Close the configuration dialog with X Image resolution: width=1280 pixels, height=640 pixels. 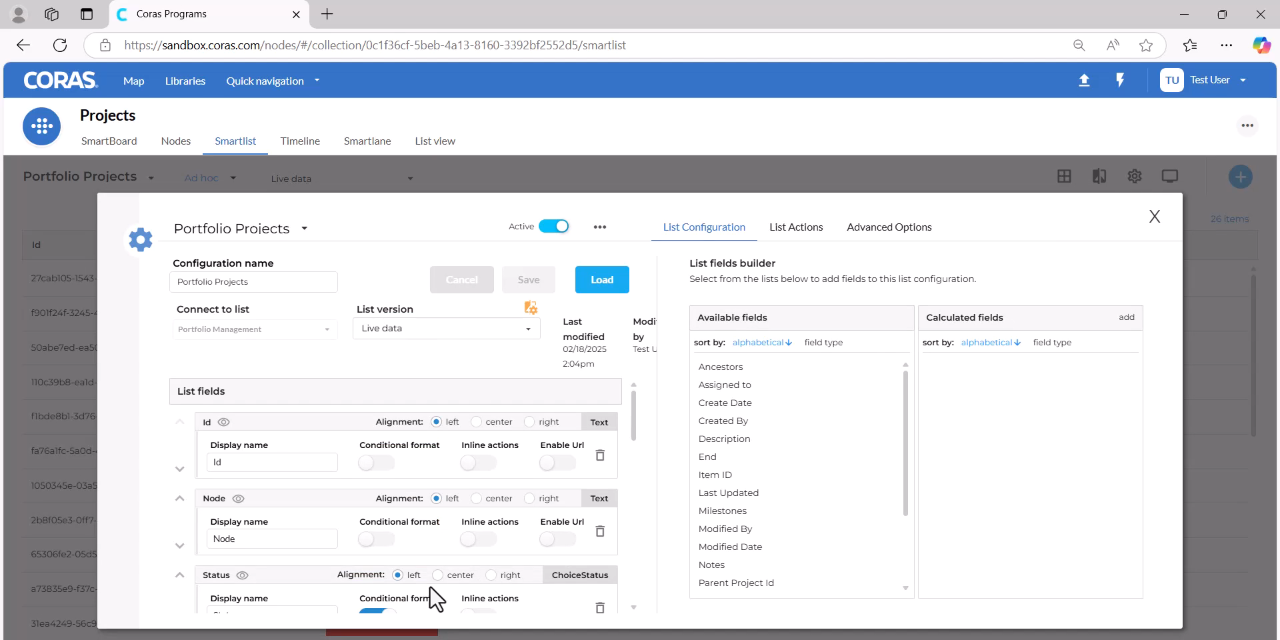pyautogui.click(x=1154, y=216)
